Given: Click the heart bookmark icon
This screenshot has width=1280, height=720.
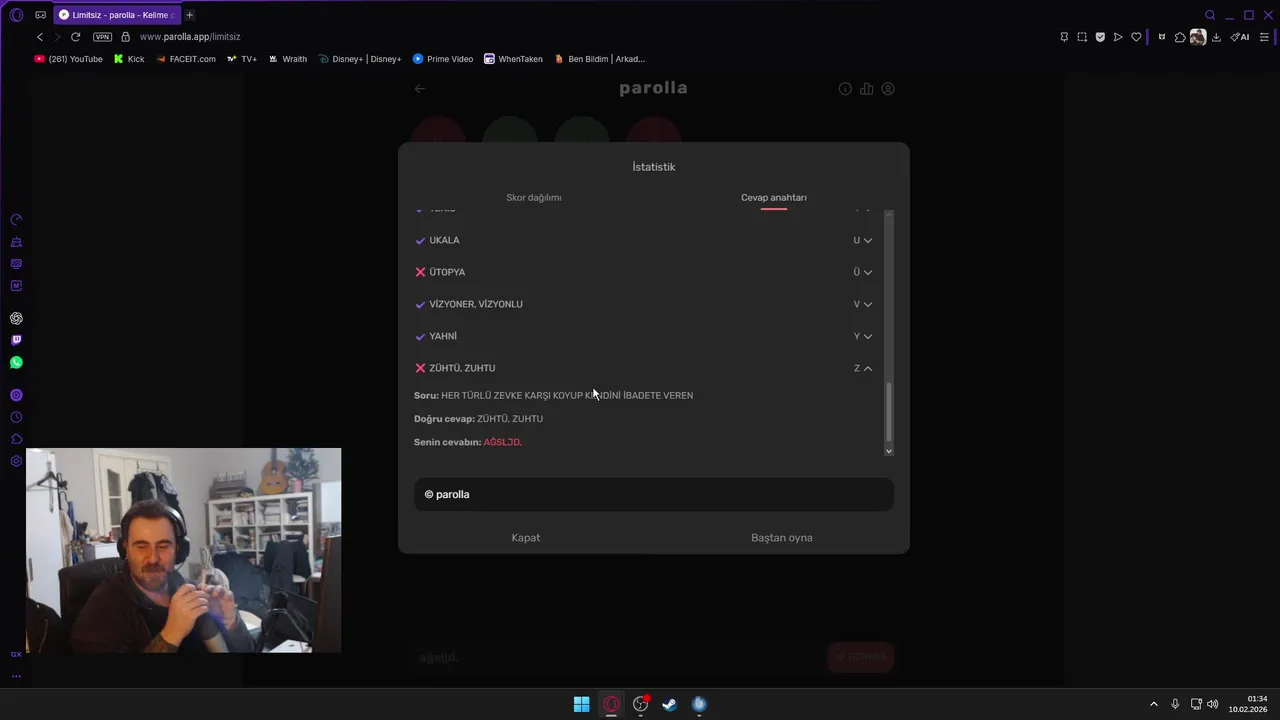Looking at the screenshot, I should (x=1136, y=37).
